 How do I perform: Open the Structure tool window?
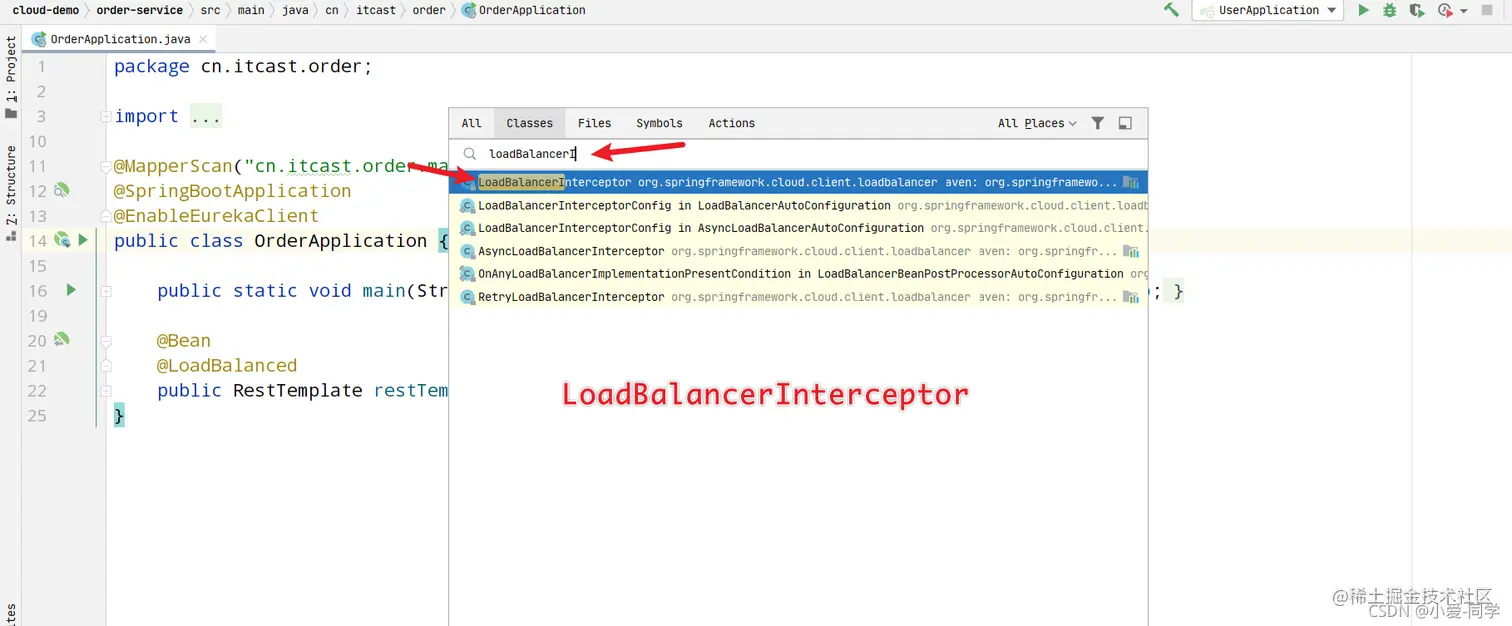click(x=11, y=193)
